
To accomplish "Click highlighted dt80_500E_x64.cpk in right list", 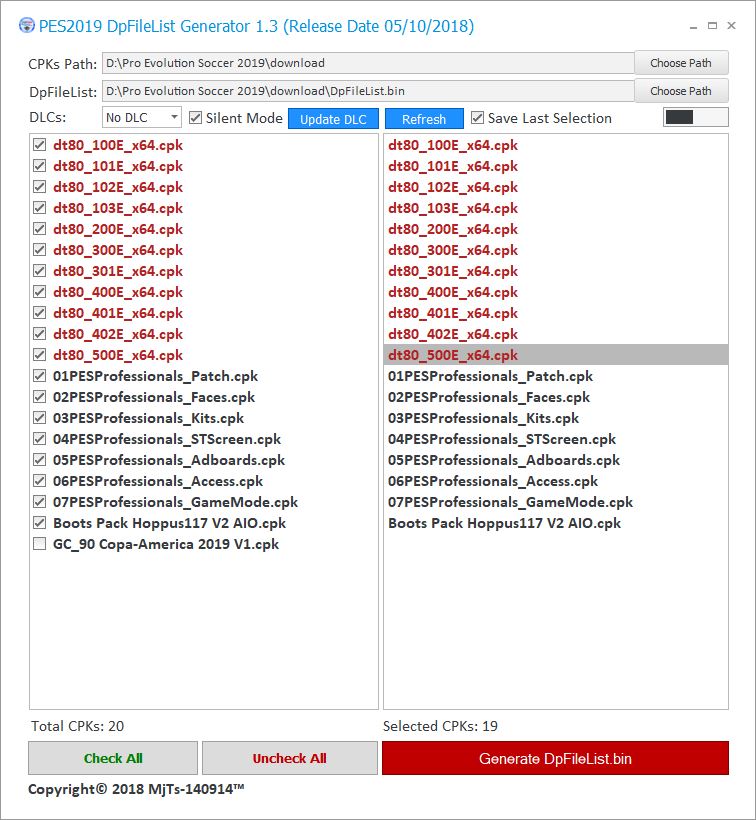I will pos(556,355).
